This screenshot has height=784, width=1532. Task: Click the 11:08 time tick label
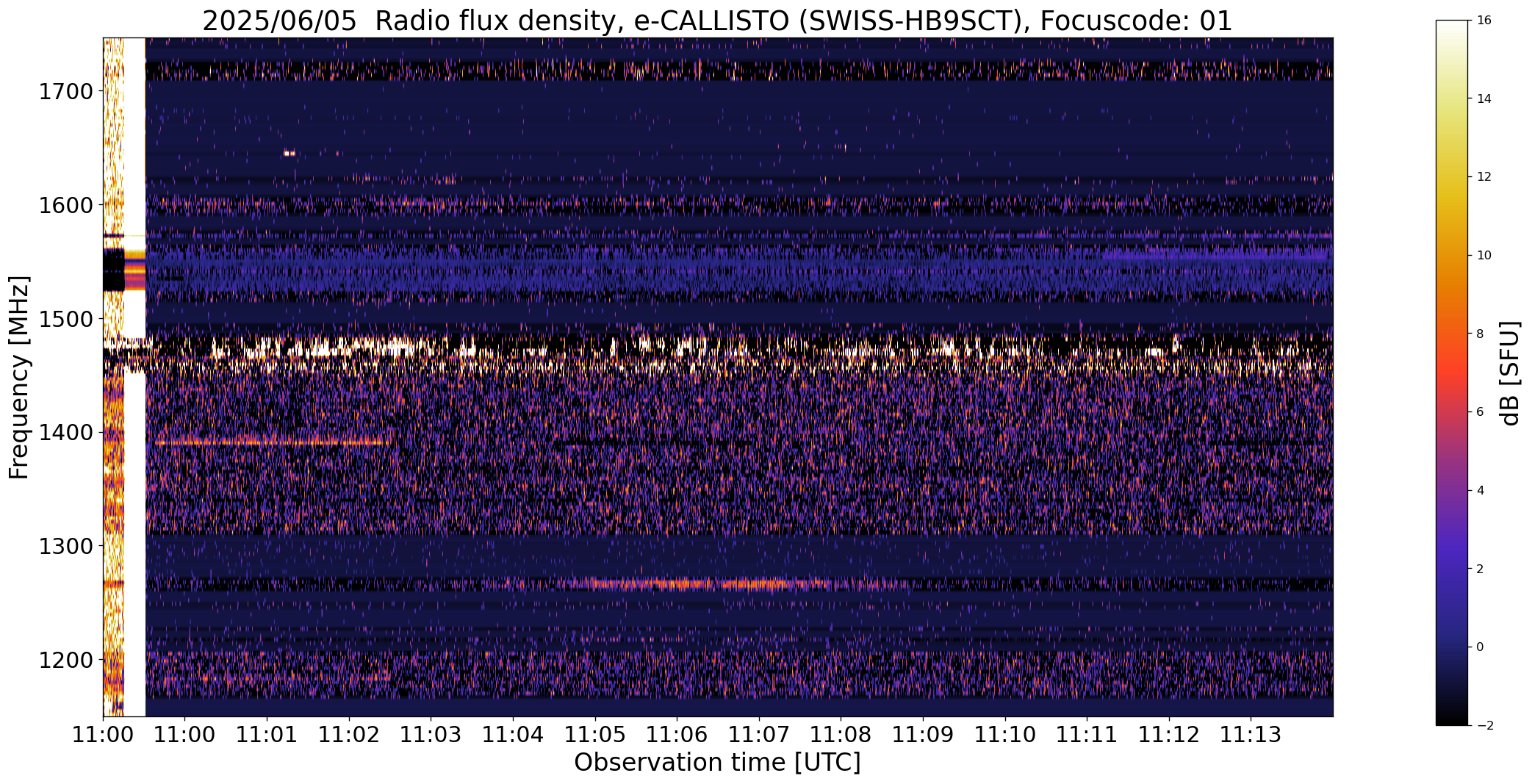(x=841, y=735)
